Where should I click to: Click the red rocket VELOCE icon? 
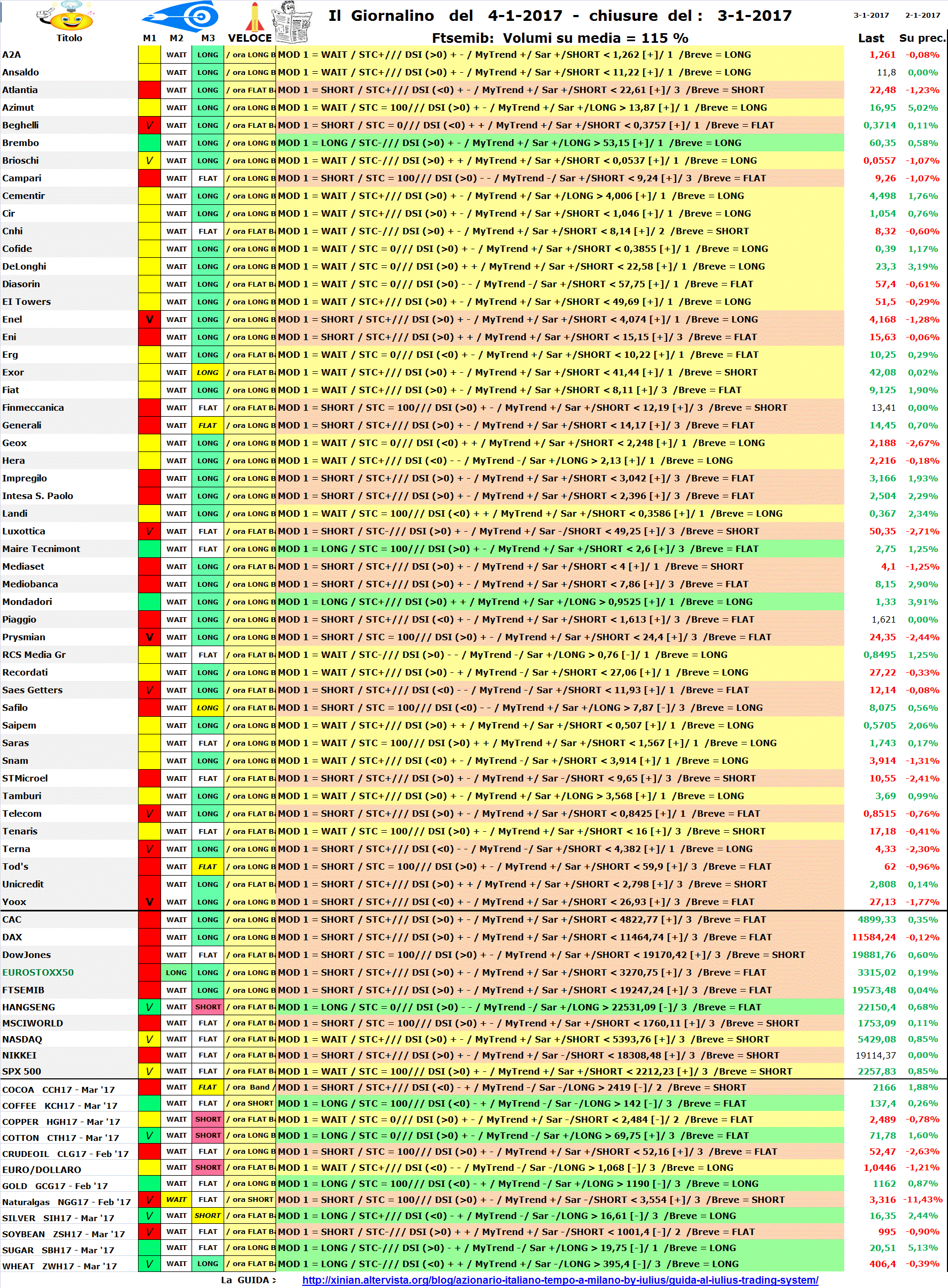[x=254, y=16]
